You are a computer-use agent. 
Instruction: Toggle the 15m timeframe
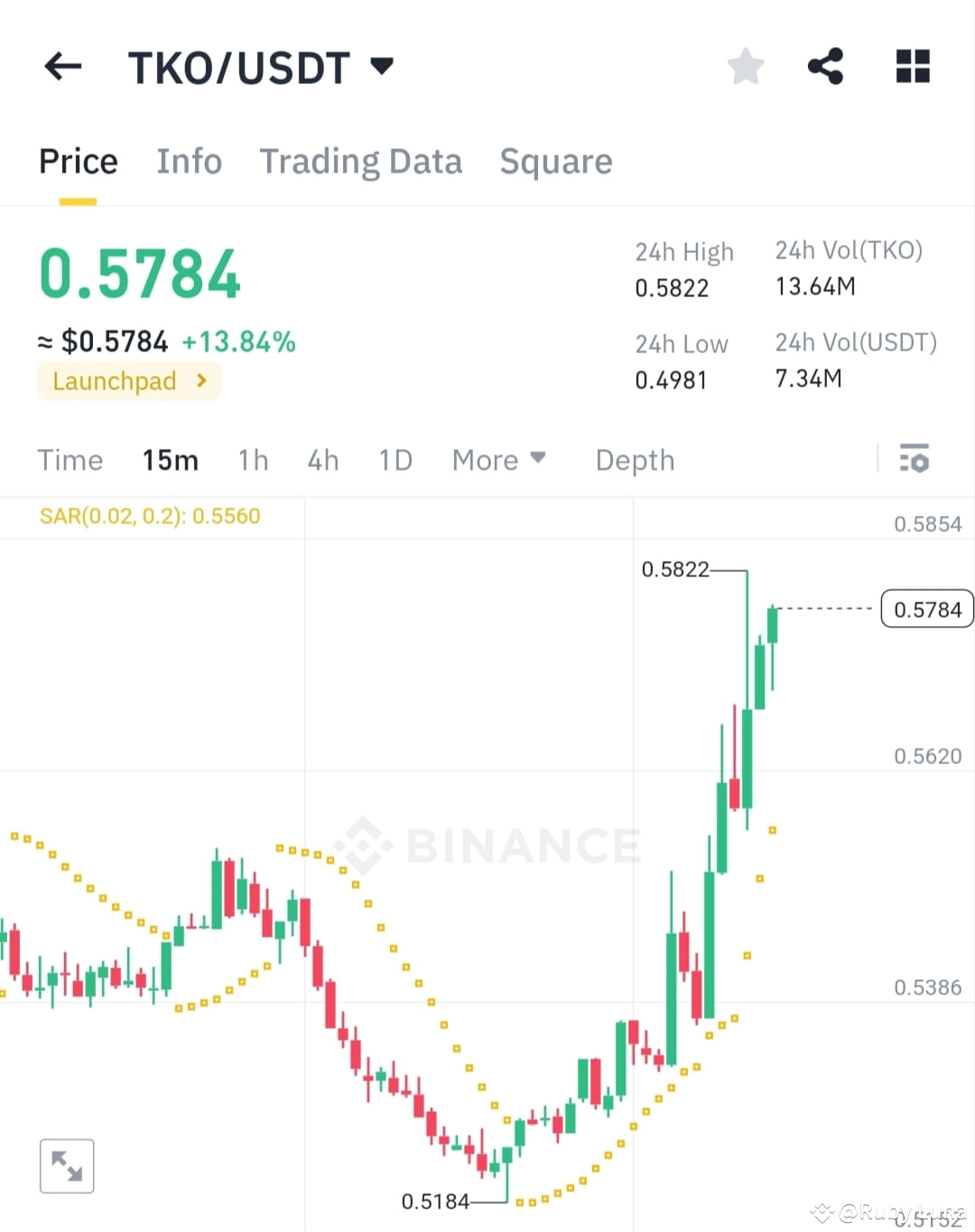coord(170,460)
